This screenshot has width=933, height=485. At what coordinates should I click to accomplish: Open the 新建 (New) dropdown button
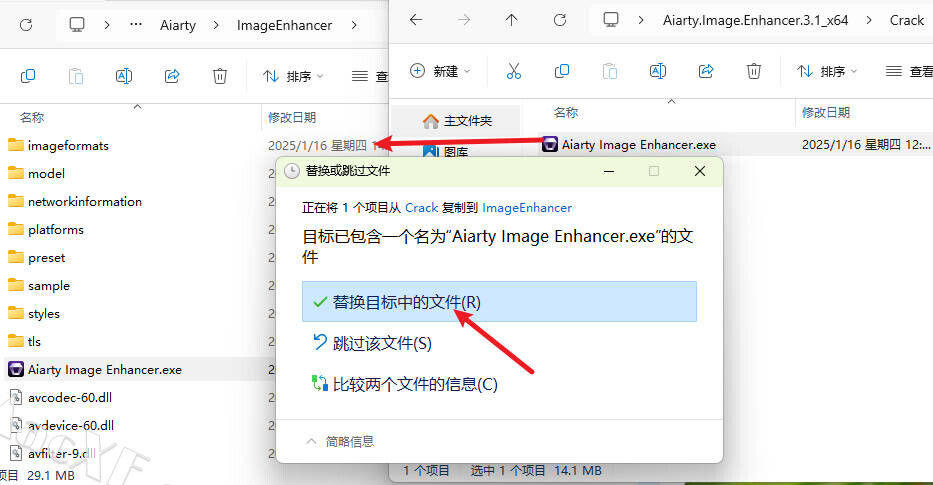tap(440, 71)
